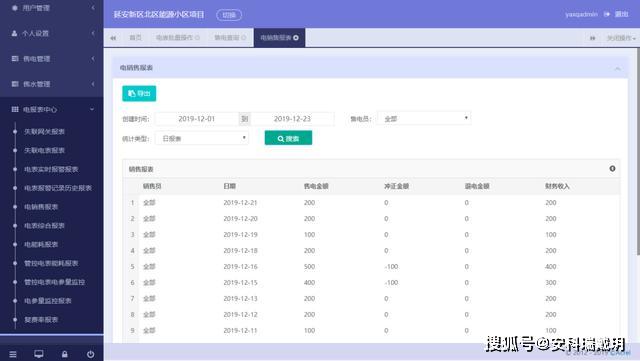Open the 电表实时报警报表 report
This screenshot has height=361, width=640.
51,169
